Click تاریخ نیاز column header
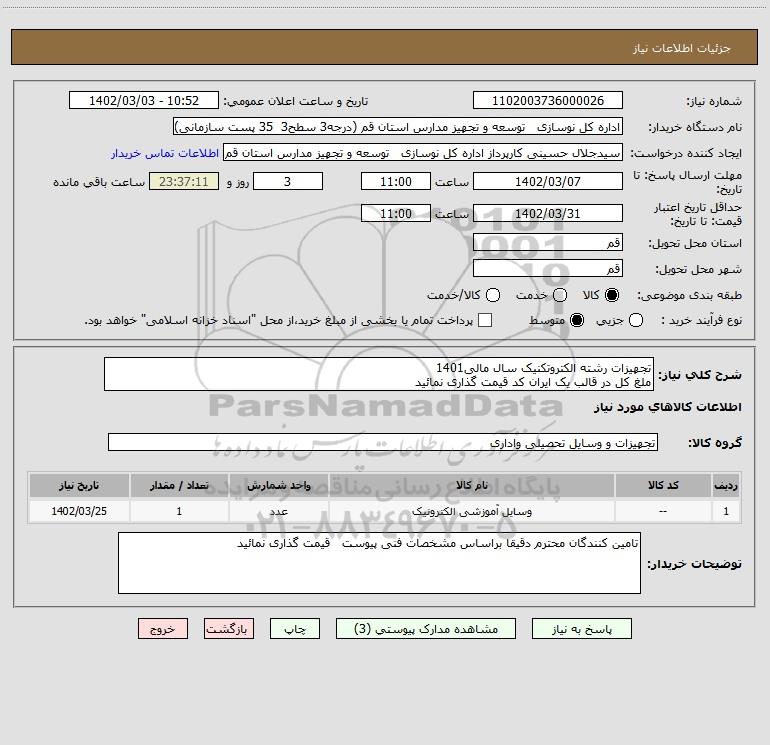This screenshot has width=770, height=745. click(x=79, y=485)
